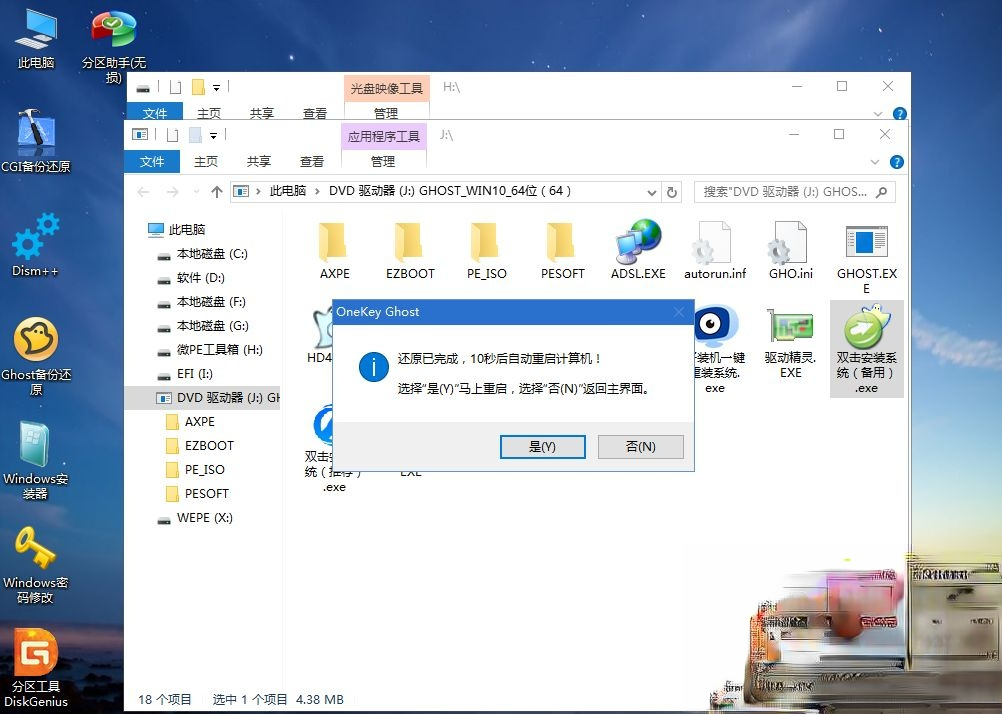Select the autorun.inf file
This screenshot has height=714, width=1002.
[714, 250]
